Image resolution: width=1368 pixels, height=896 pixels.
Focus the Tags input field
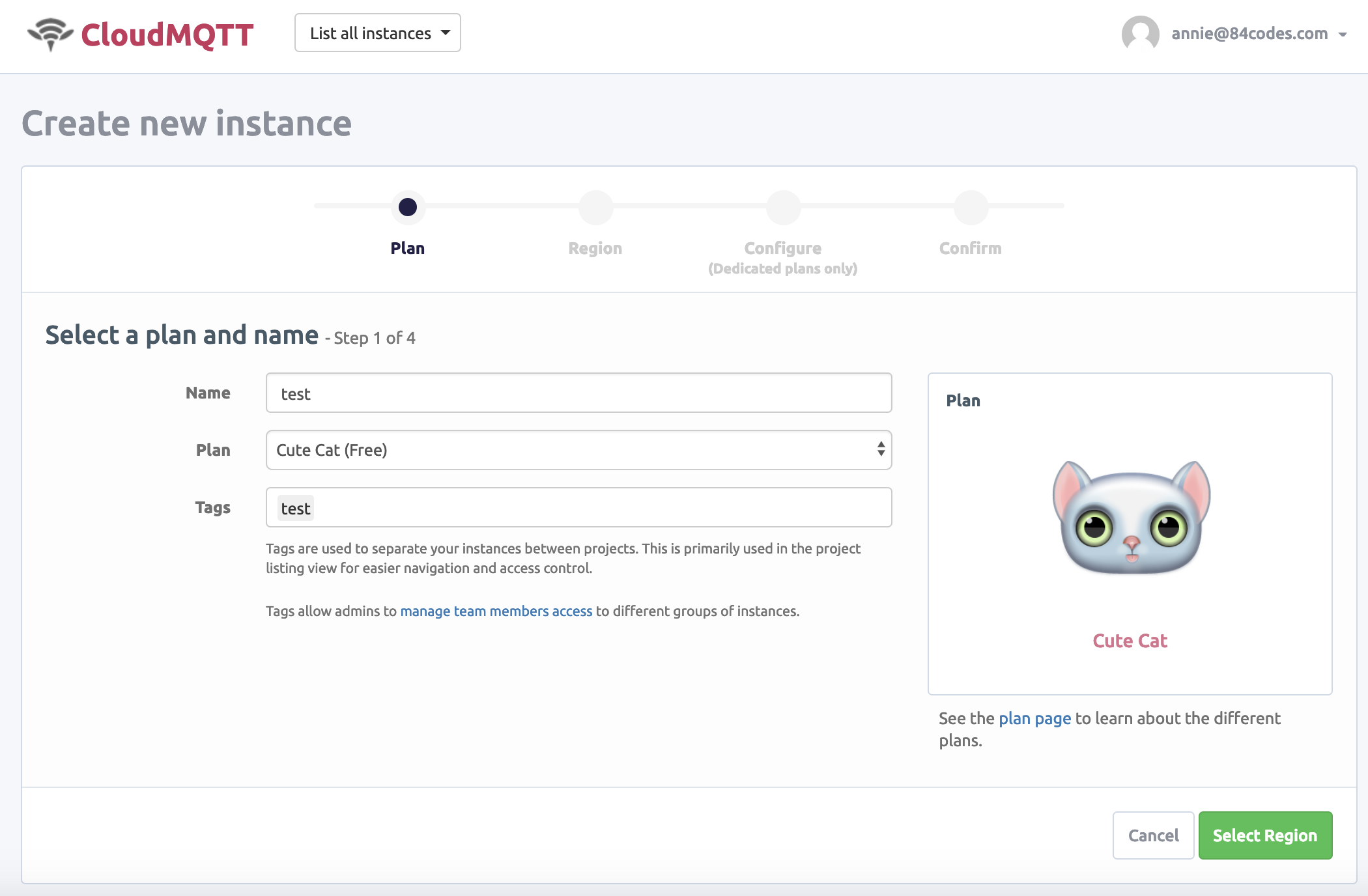(x=578, y=507)
